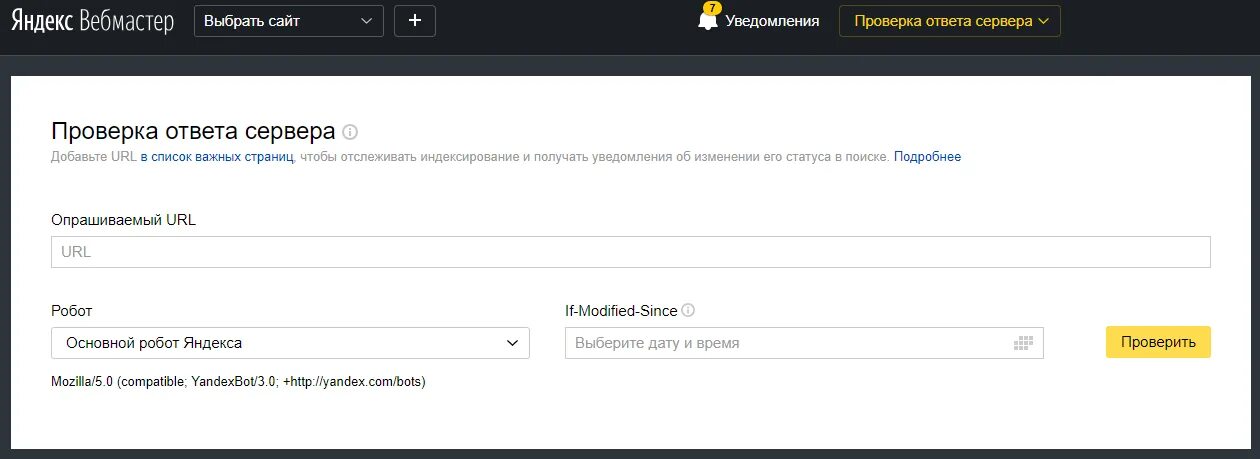Open the в список важных страниц link
The height and width of the screenshot is (459, 1260).
(217, 157)
